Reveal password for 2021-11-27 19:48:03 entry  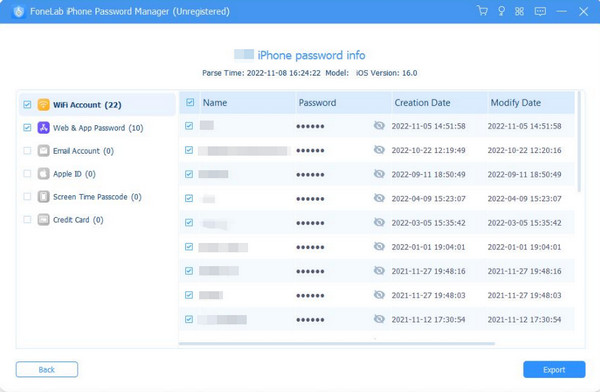pos(379,295)
